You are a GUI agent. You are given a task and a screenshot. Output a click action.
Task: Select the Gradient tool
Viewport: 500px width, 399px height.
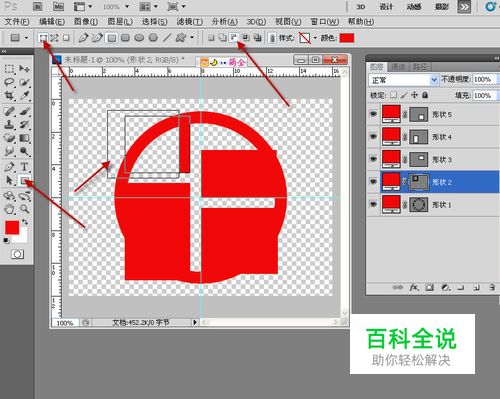point(24,138)
